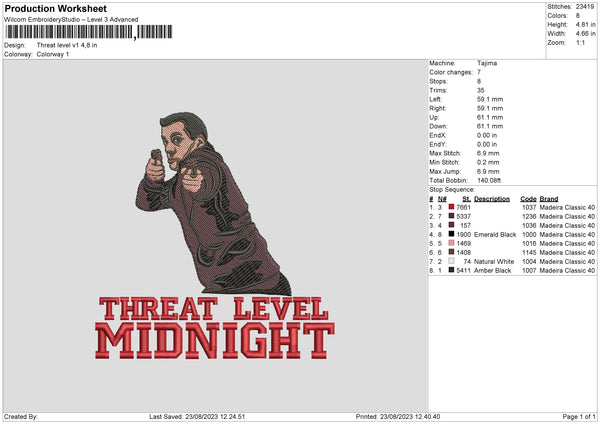600x424 pixels.
Task: Click the barcode at top of the worksheet
Action: click(x=89, y=32)
